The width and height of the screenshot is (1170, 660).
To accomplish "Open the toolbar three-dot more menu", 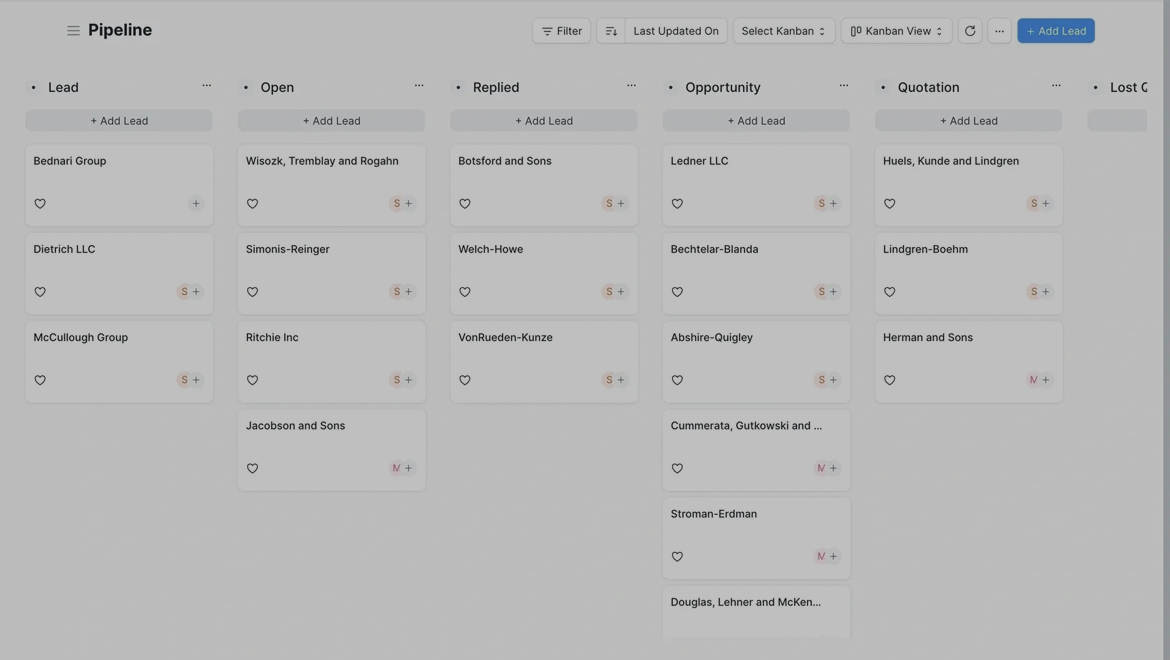I will click(999, 31).
